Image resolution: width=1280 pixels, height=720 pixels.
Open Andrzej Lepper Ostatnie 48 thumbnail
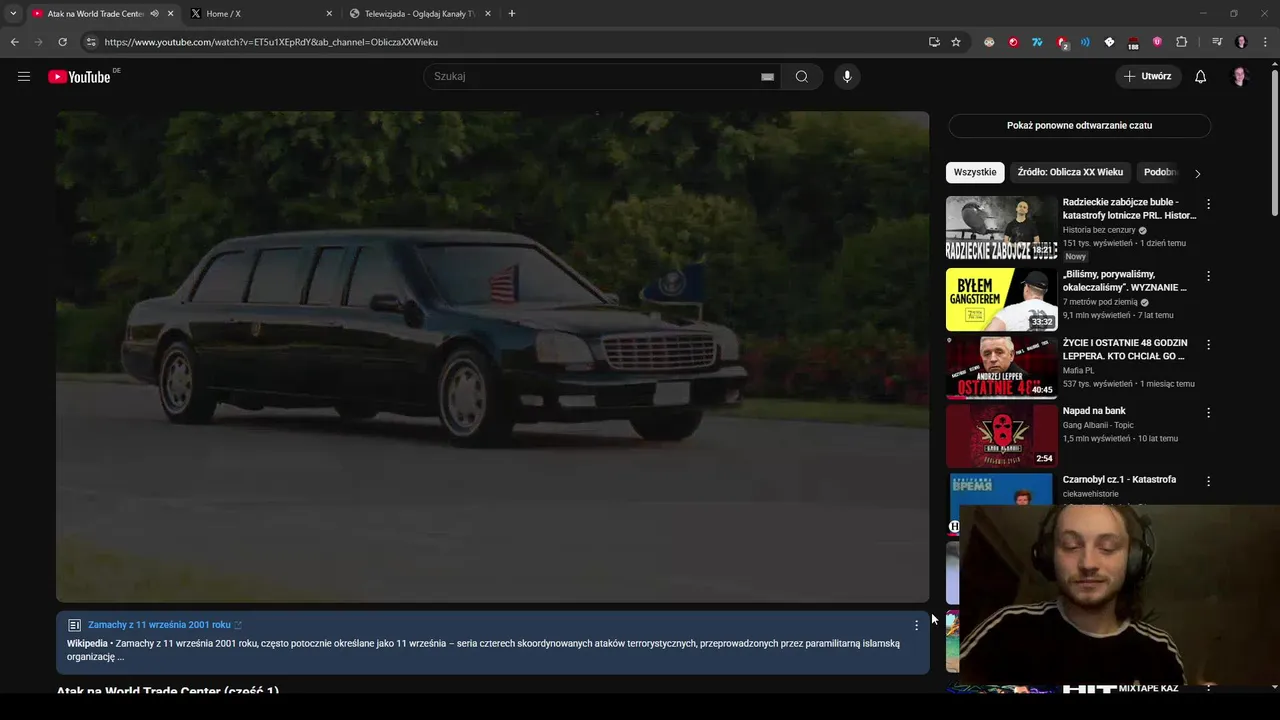tap(1001, 368)
